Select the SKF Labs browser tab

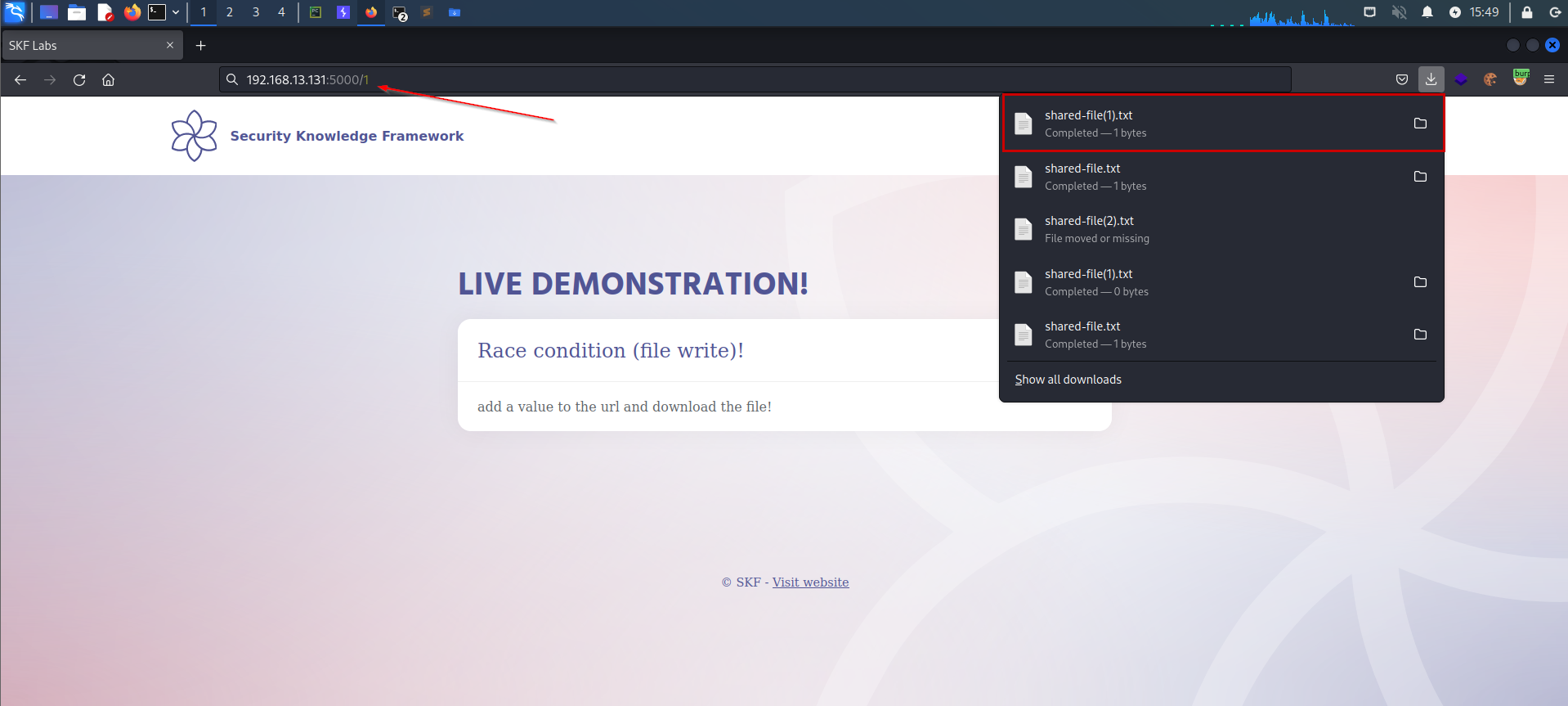click(82, 46)
